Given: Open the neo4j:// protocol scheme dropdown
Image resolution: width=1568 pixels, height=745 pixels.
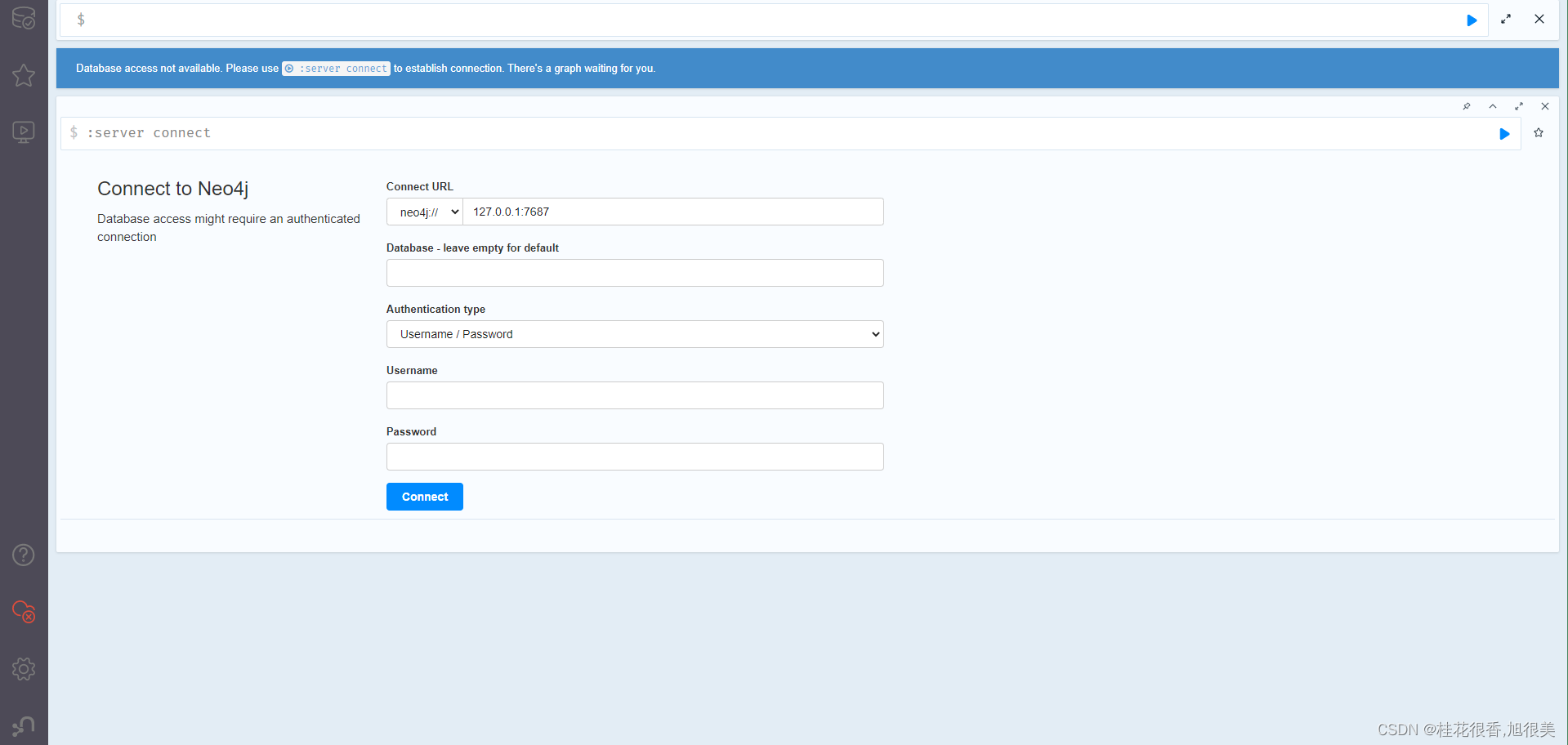Looking at the screenshot, I should [425, 212].
